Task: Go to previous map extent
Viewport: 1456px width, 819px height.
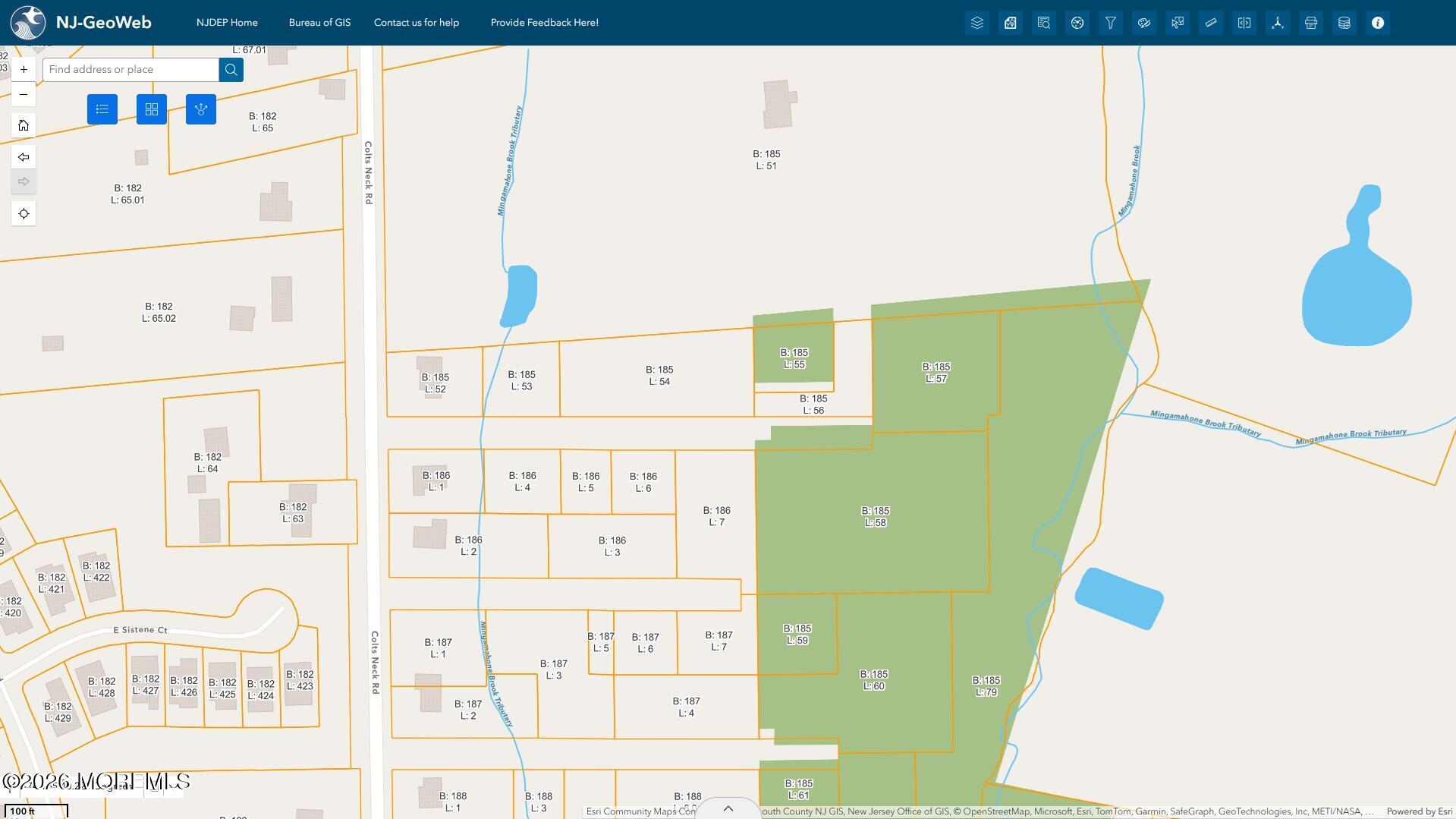Action: pos(24,157)
